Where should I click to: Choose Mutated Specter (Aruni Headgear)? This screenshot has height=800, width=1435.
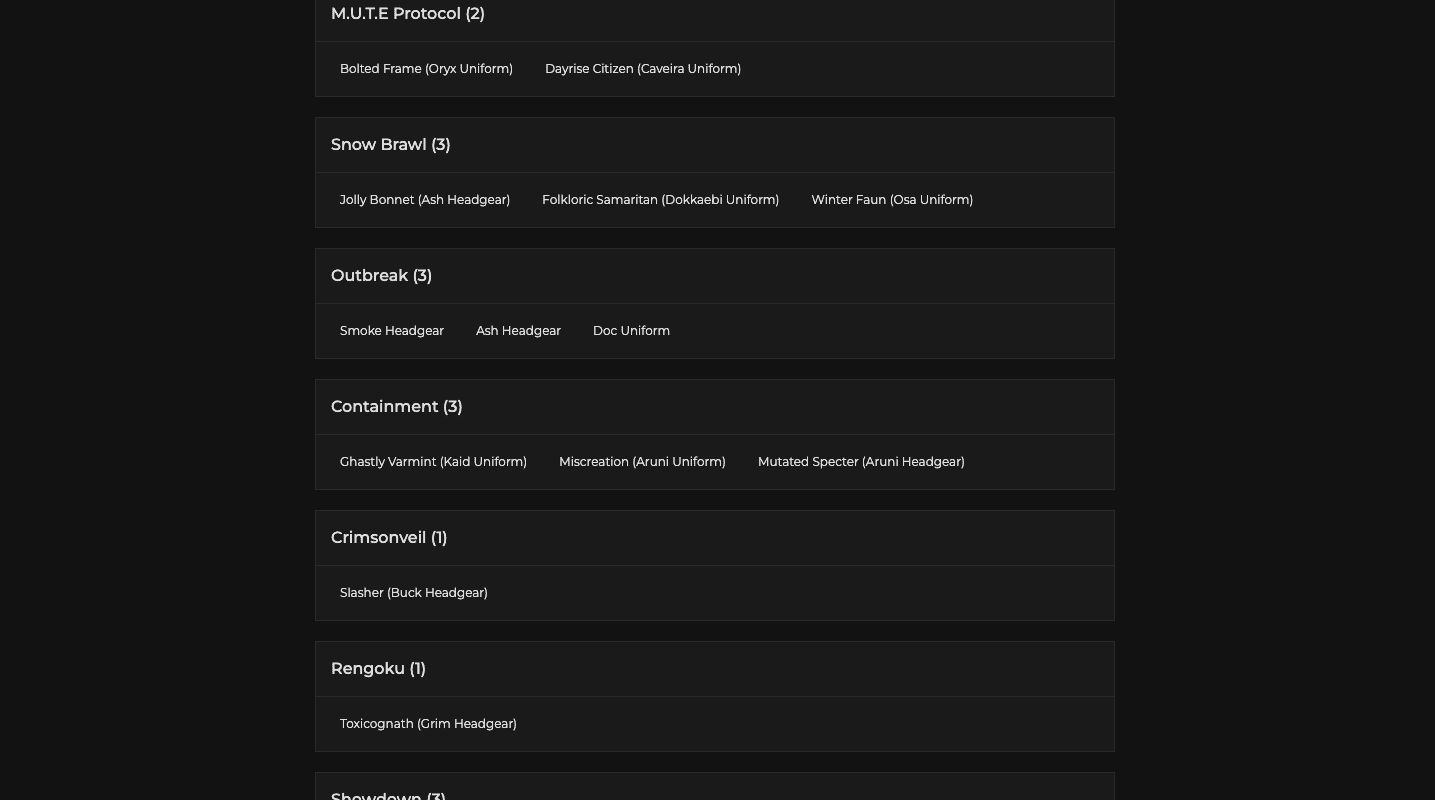point(861,462)
